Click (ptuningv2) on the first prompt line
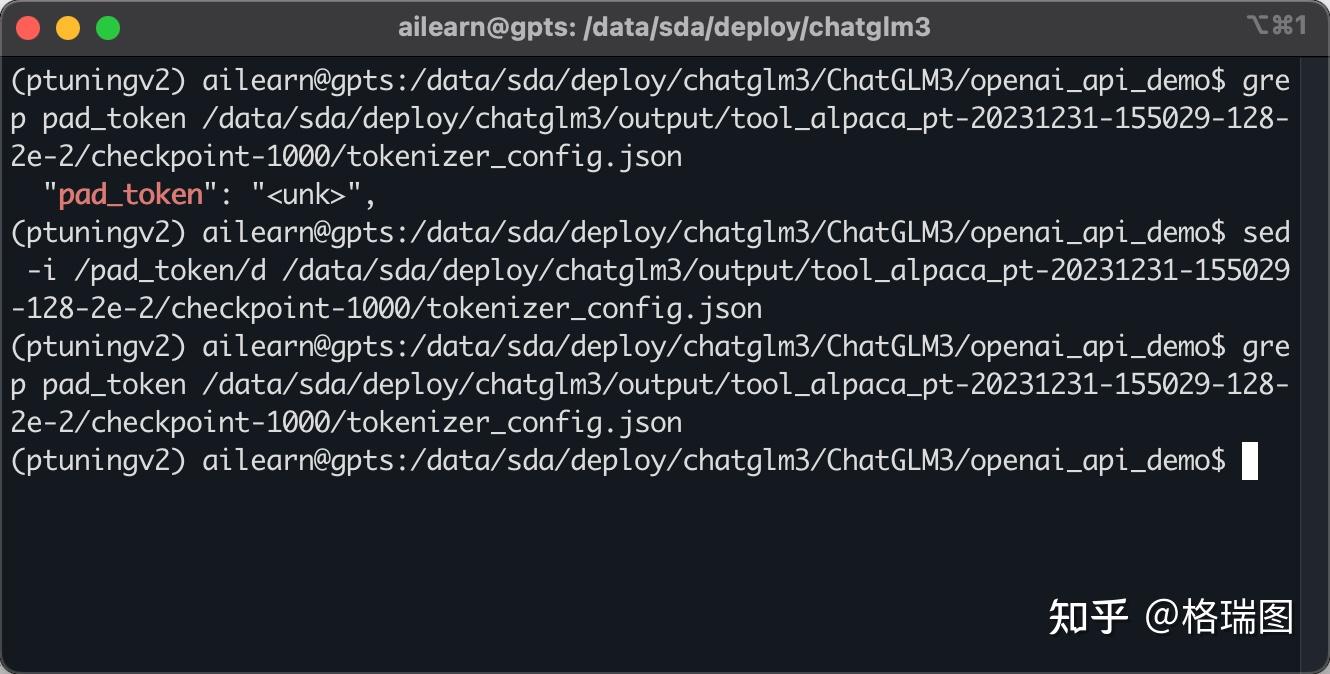This screenshot has width=1330, height=674. tap(98, 81)
